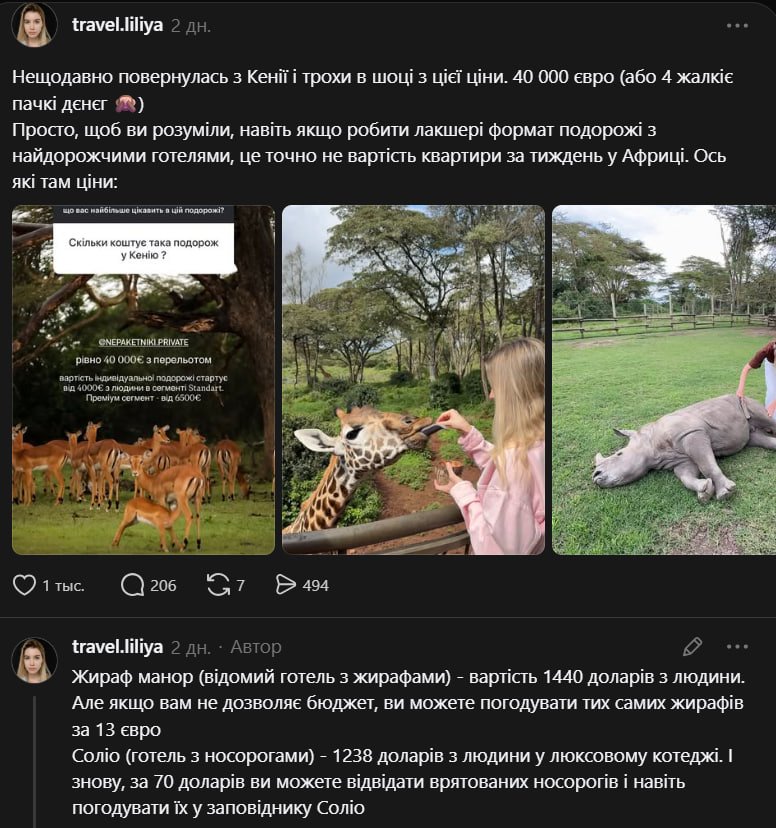Open more options menu on the reply

(x=737, y=647)
